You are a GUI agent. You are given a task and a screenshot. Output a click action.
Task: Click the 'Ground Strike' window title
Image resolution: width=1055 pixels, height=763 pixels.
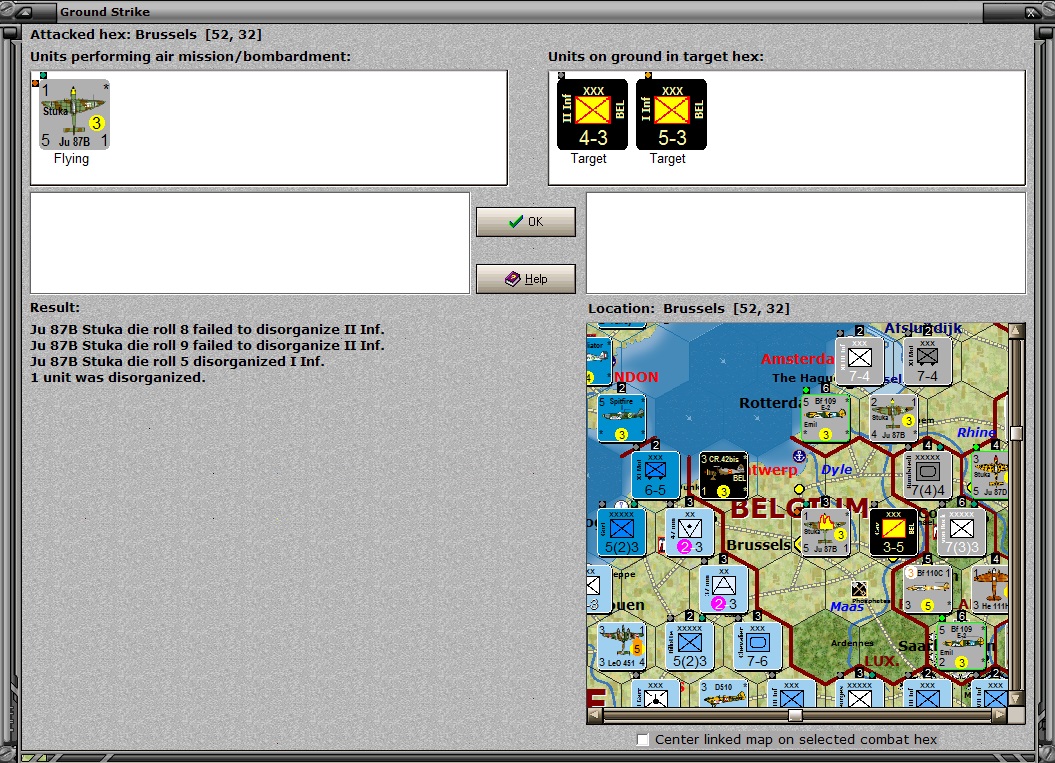click(105, 11)
